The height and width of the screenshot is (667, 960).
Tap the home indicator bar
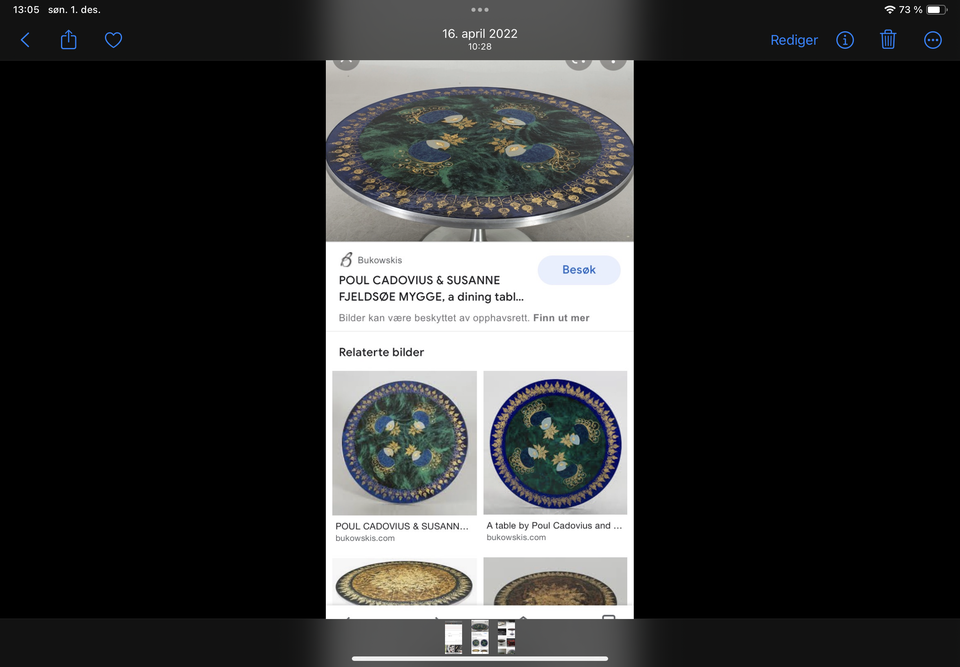pos(480,659)
